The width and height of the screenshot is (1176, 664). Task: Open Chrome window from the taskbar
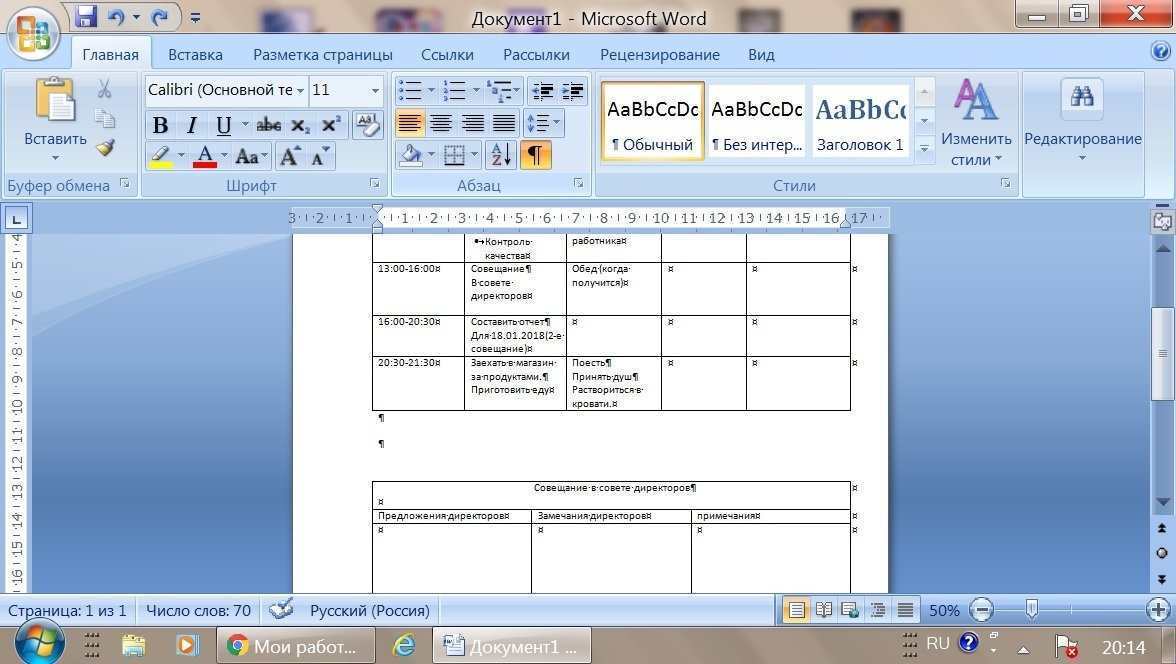[x=295, y=646]
